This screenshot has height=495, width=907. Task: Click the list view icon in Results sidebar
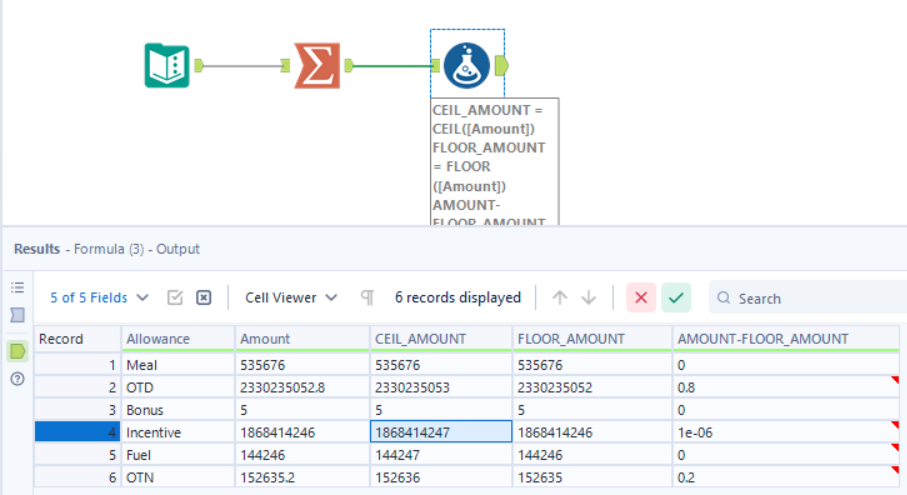(x=17, y=287)
